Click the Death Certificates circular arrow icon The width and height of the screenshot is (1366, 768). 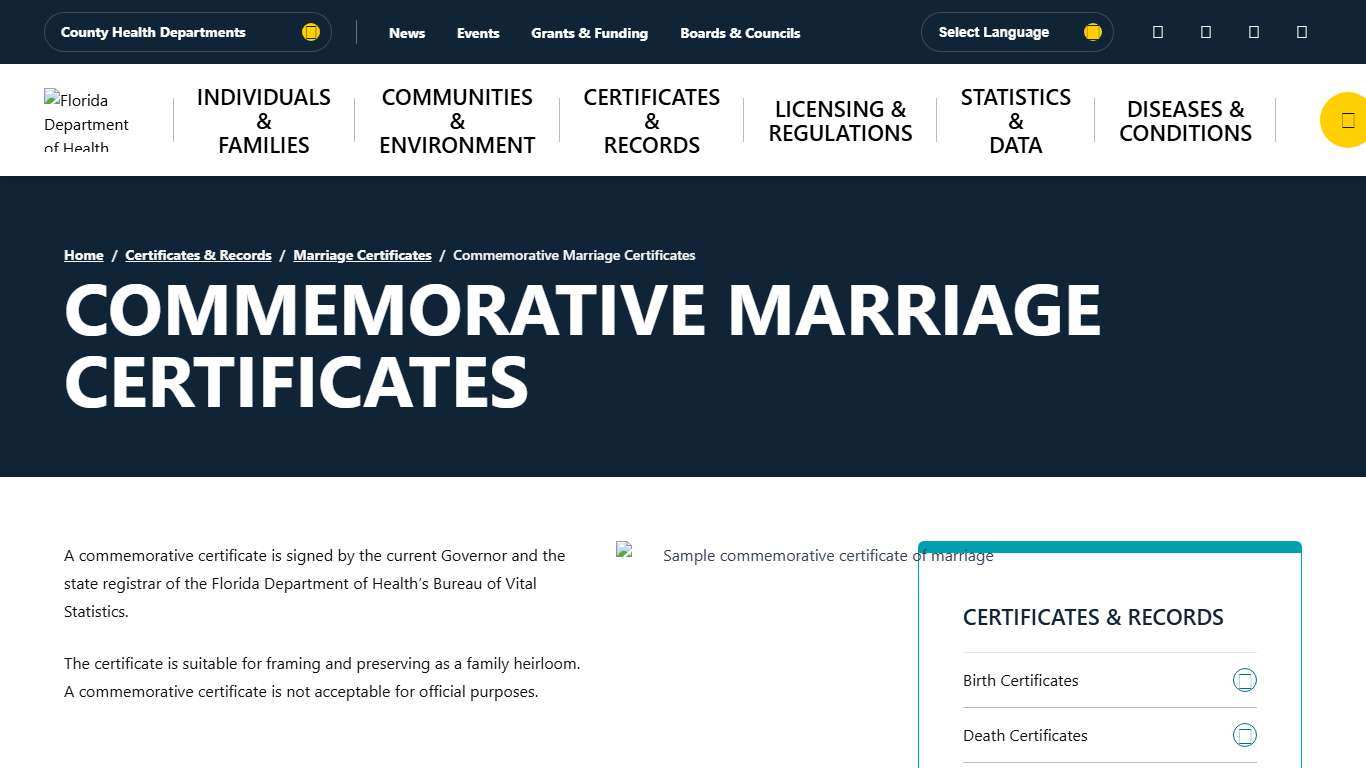pos(1245,735)
